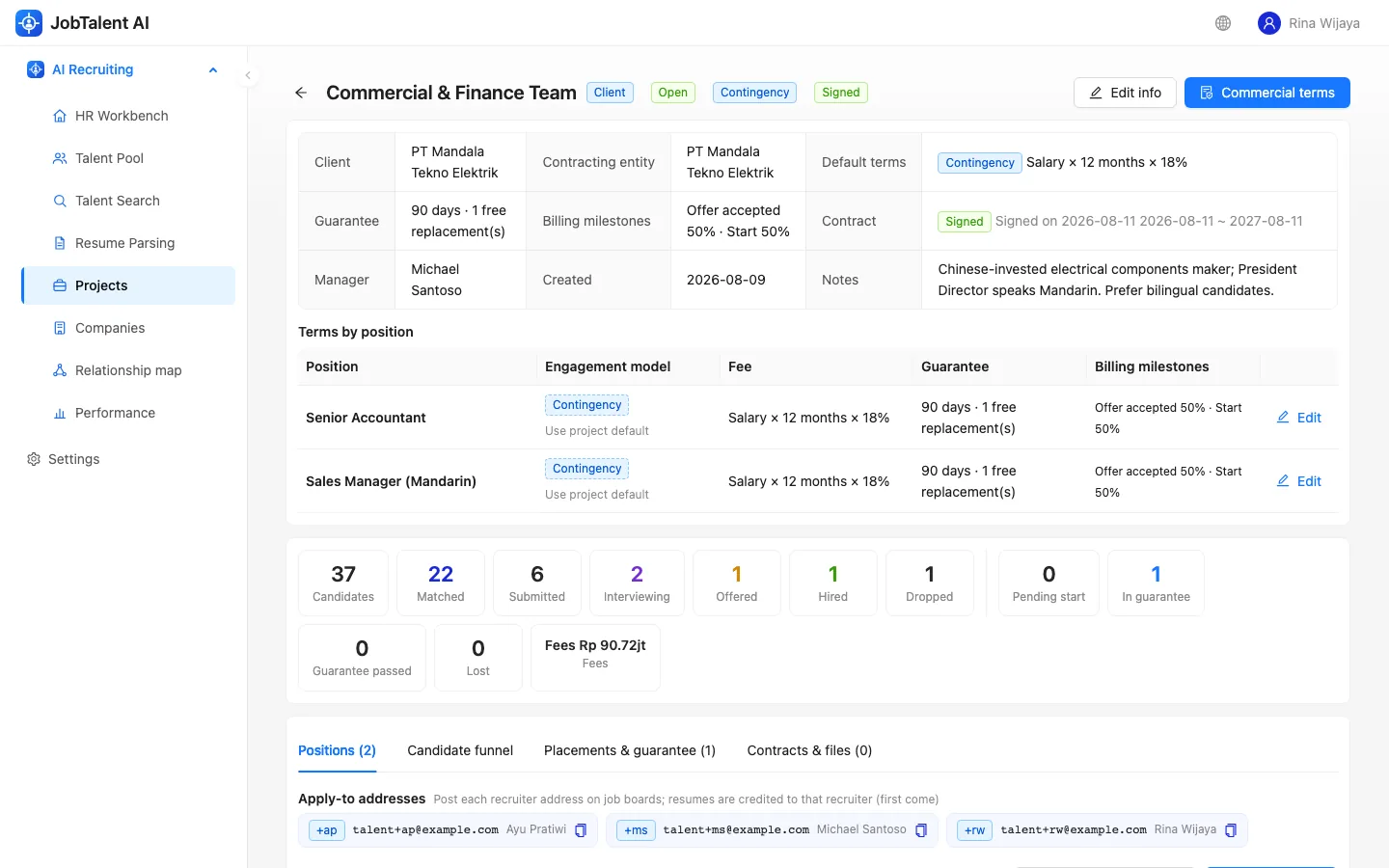Click the JobTalent AI logo icon
1389x868 pixels.
(29, 23)
